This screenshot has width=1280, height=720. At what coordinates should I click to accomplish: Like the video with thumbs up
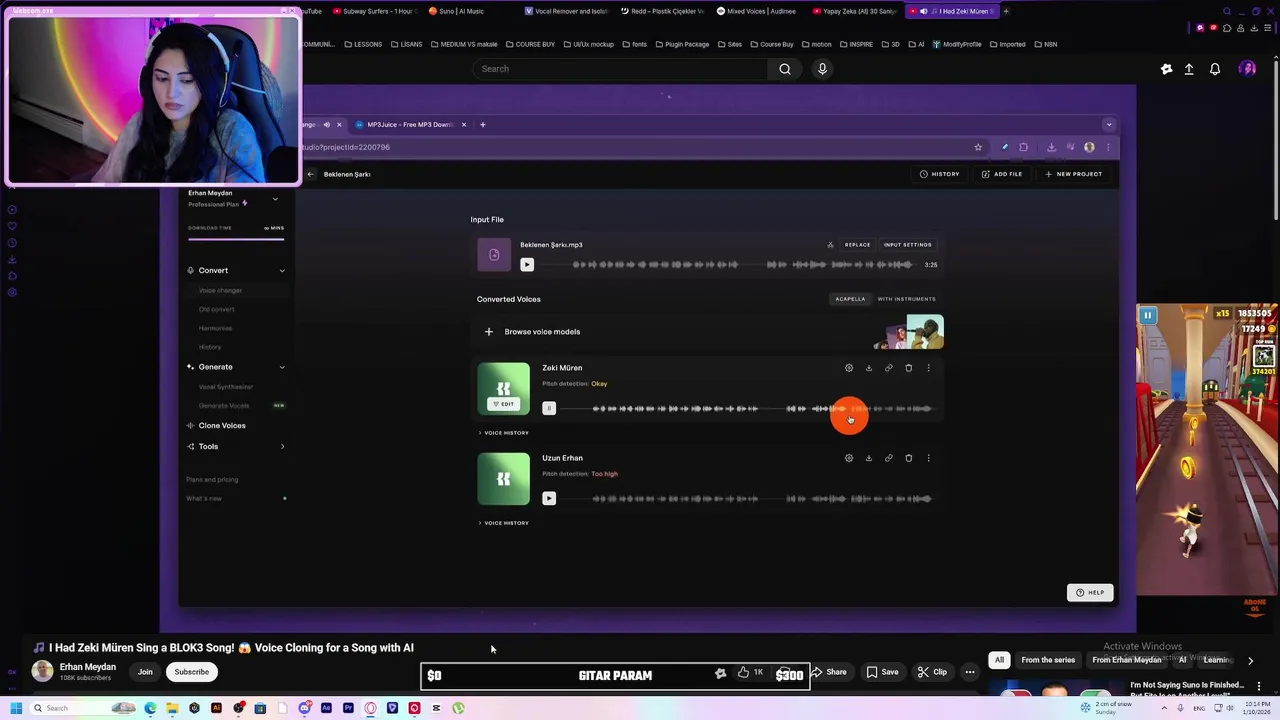(743, 672)
